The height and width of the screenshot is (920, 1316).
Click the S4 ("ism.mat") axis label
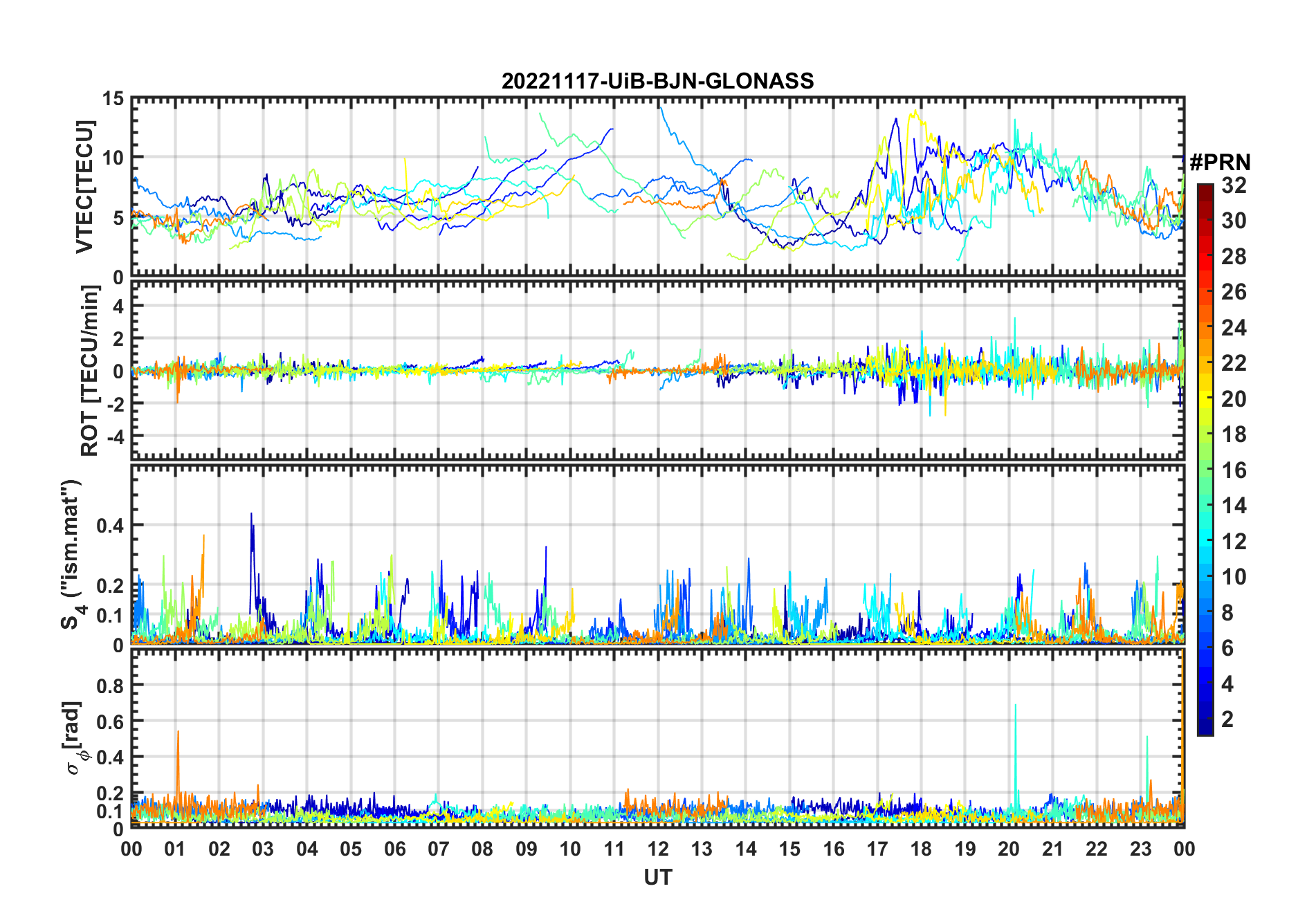(x=73, y=554)
